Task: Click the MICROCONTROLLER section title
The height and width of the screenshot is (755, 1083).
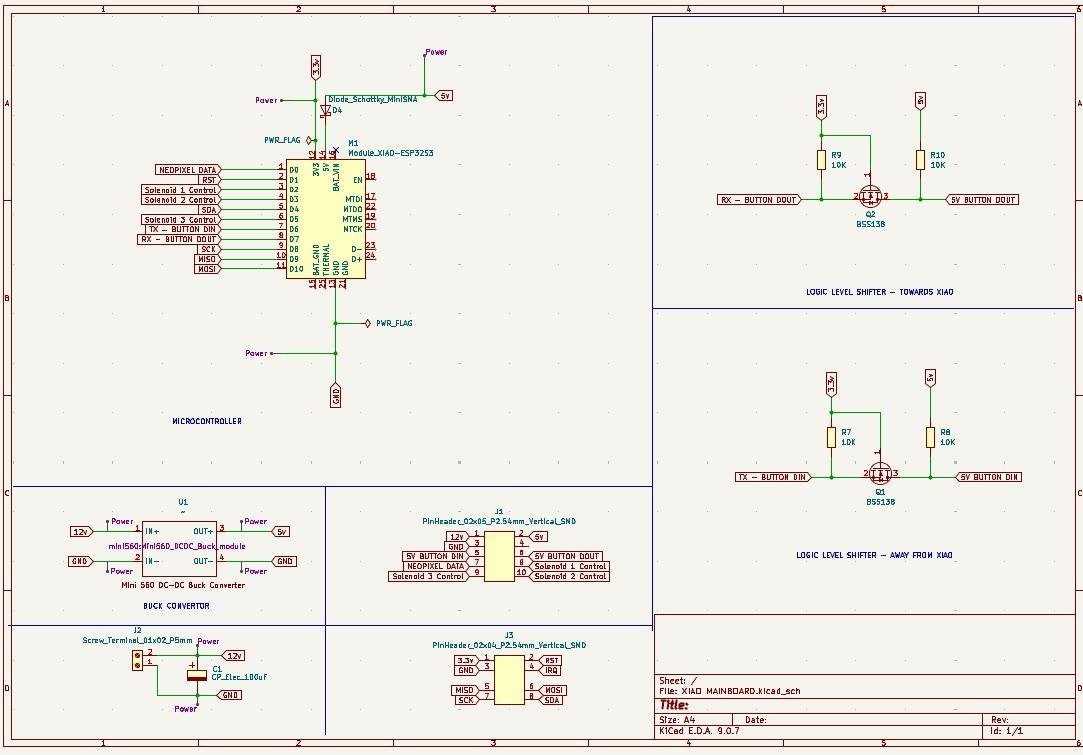Action: tap(207, 421)
